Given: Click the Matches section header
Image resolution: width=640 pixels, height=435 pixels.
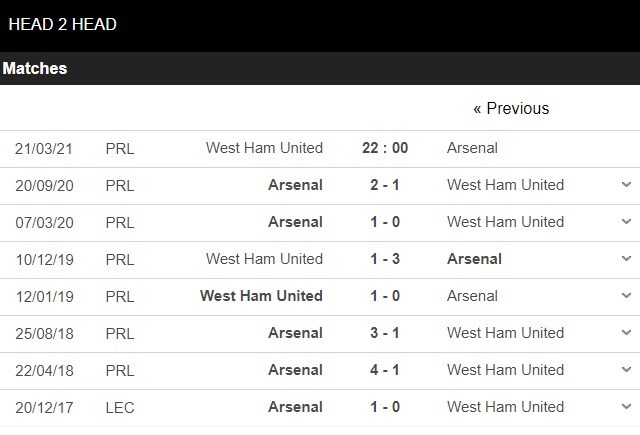Looking at the screenshot, I should tap(35, 69).
